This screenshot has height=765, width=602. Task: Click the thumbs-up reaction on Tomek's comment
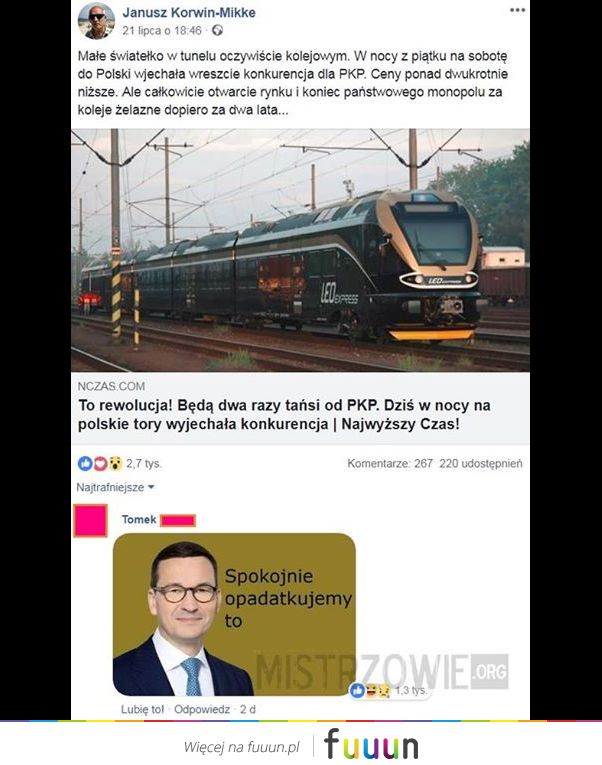pyautogui.click(x=358, y=690)
